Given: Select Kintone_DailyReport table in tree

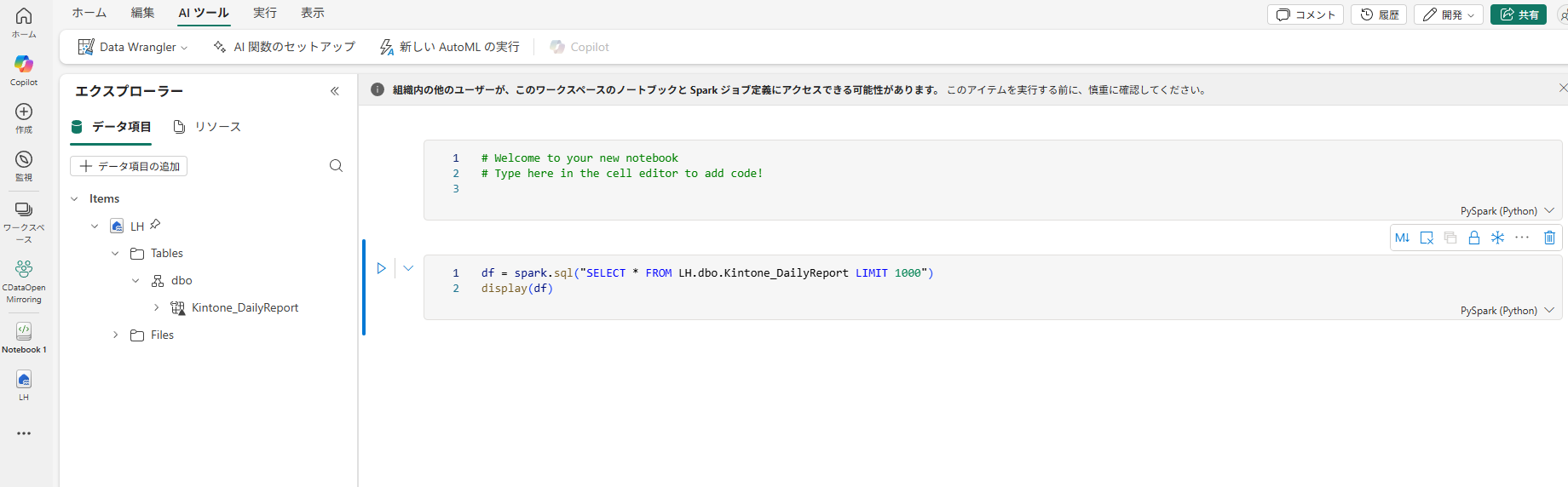Looking at the screenshot, I should coord(245,308).
